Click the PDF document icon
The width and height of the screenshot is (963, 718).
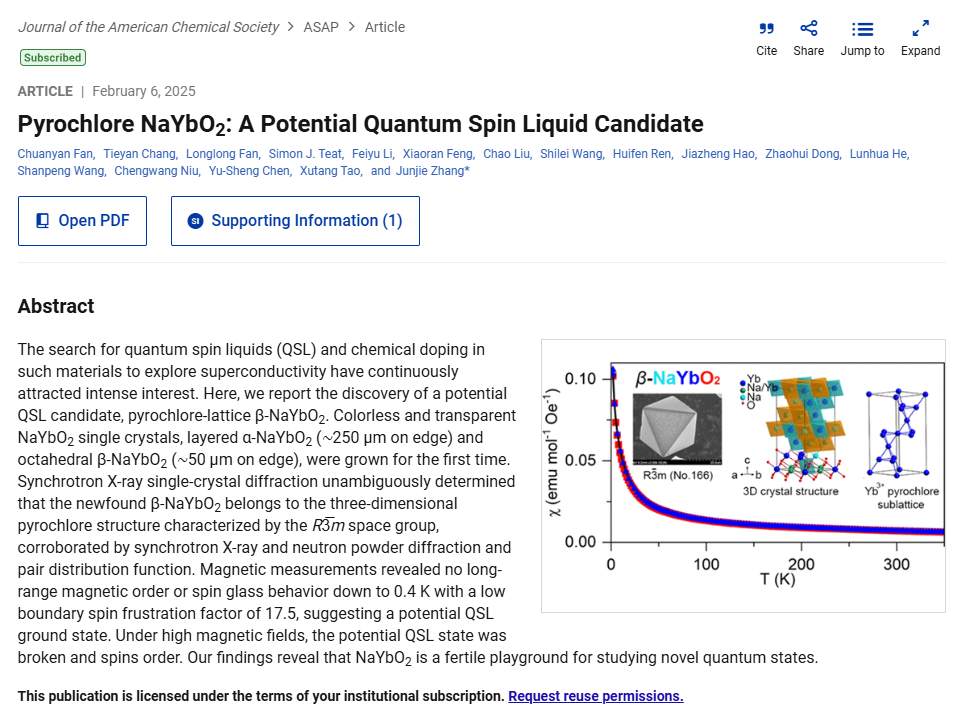click(x=43, y=221)
